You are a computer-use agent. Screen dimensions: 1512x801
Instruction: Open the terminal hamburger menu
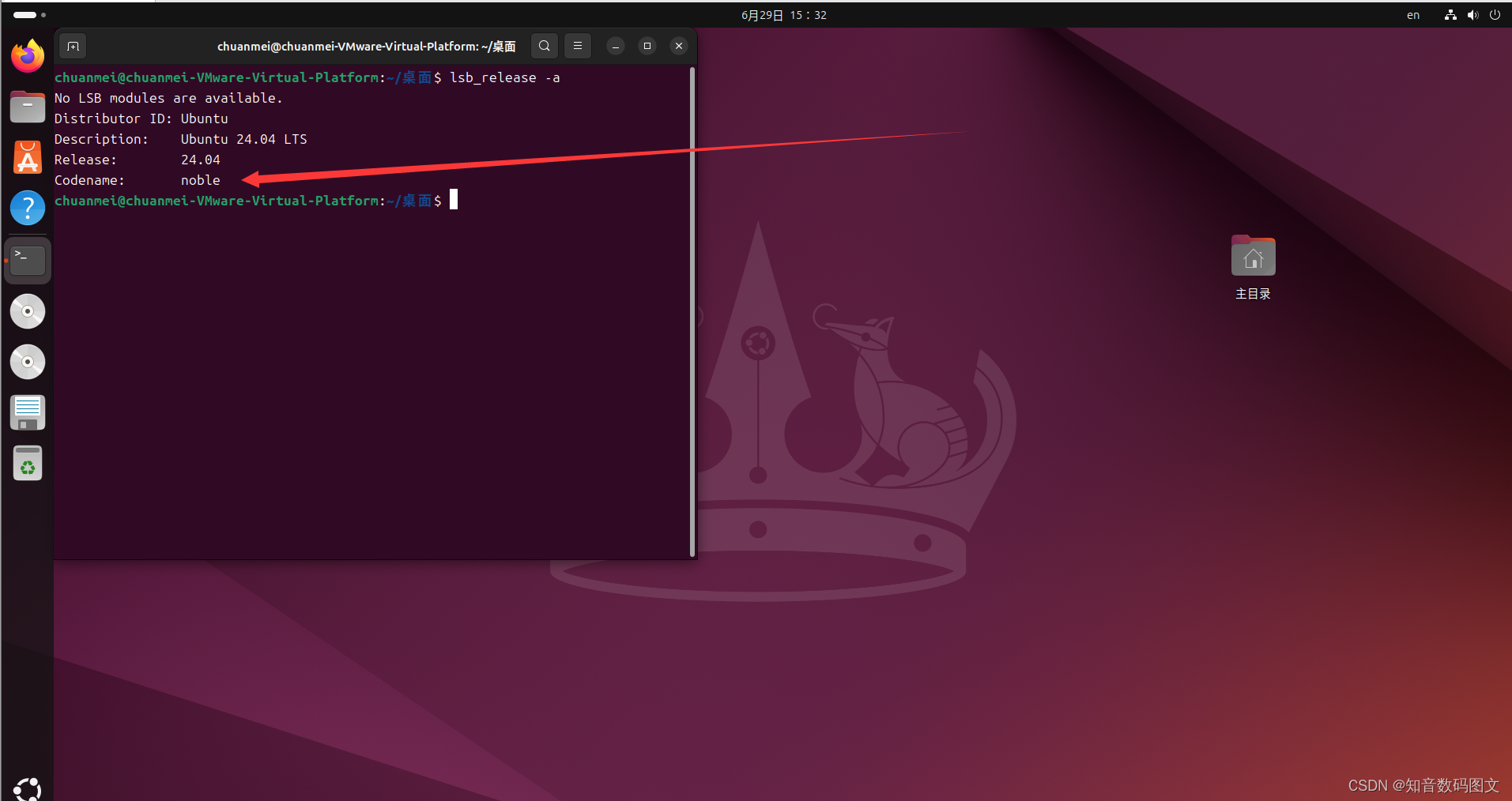pyautogui.click(x=577, y=46)
